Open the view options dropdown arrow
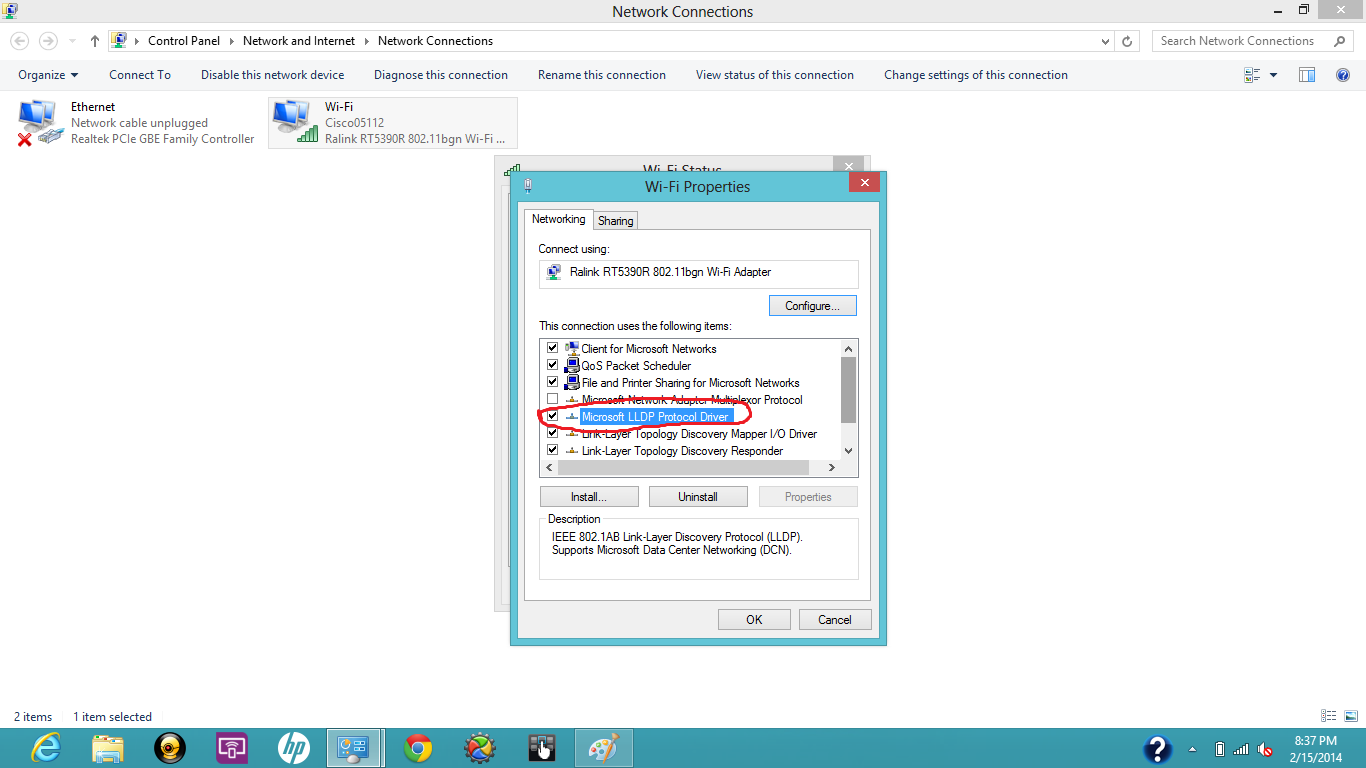The height and width of the screenshot is (768, 1366). (1273, 75)
